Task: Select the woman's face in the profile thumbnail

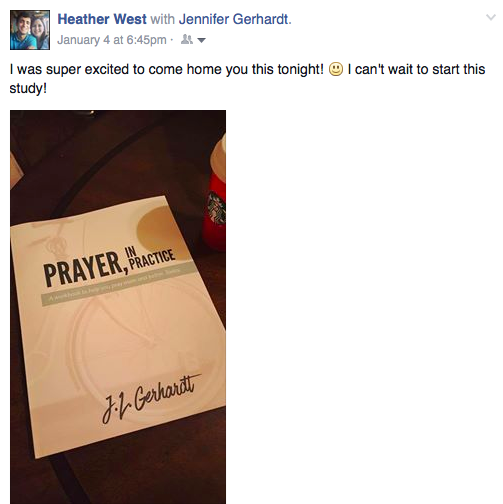Action: 39,28
